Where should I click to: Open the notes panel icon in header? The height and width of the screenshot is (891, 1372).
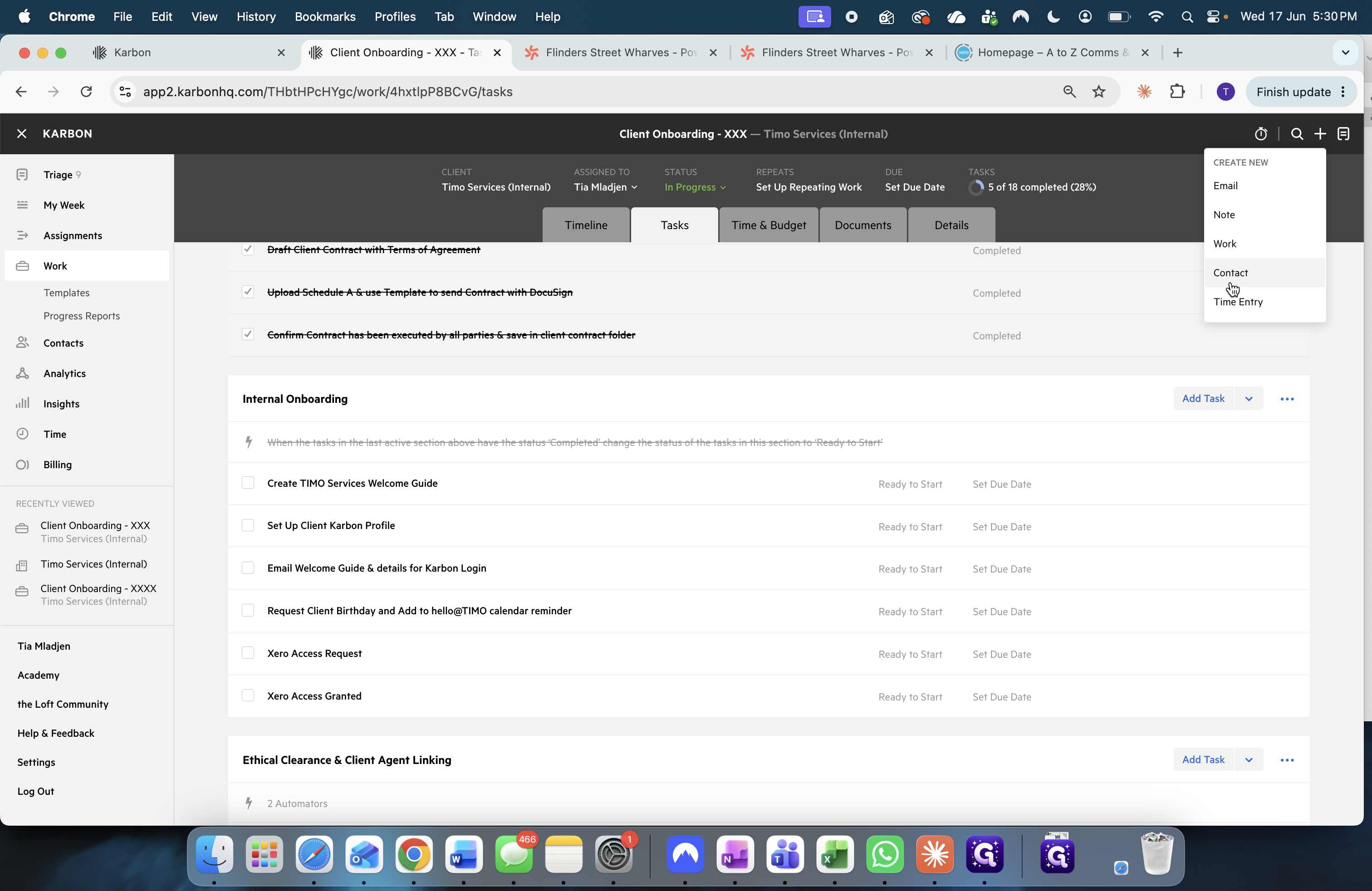click(1344, 134)
